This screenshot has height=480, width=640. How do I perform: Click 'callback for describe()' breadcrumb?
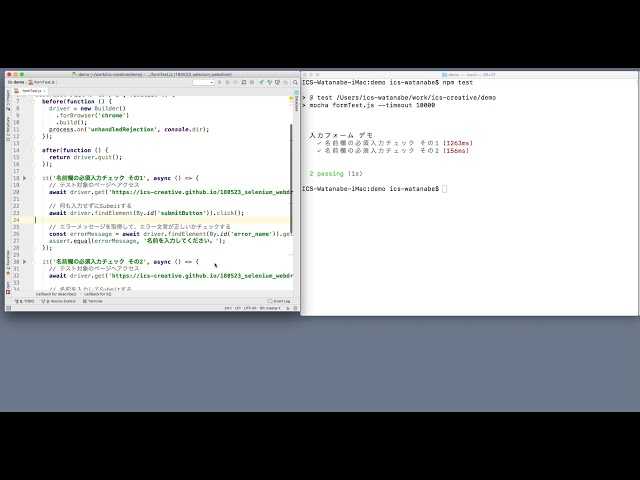pyautogui.click(x=56, y=294)
